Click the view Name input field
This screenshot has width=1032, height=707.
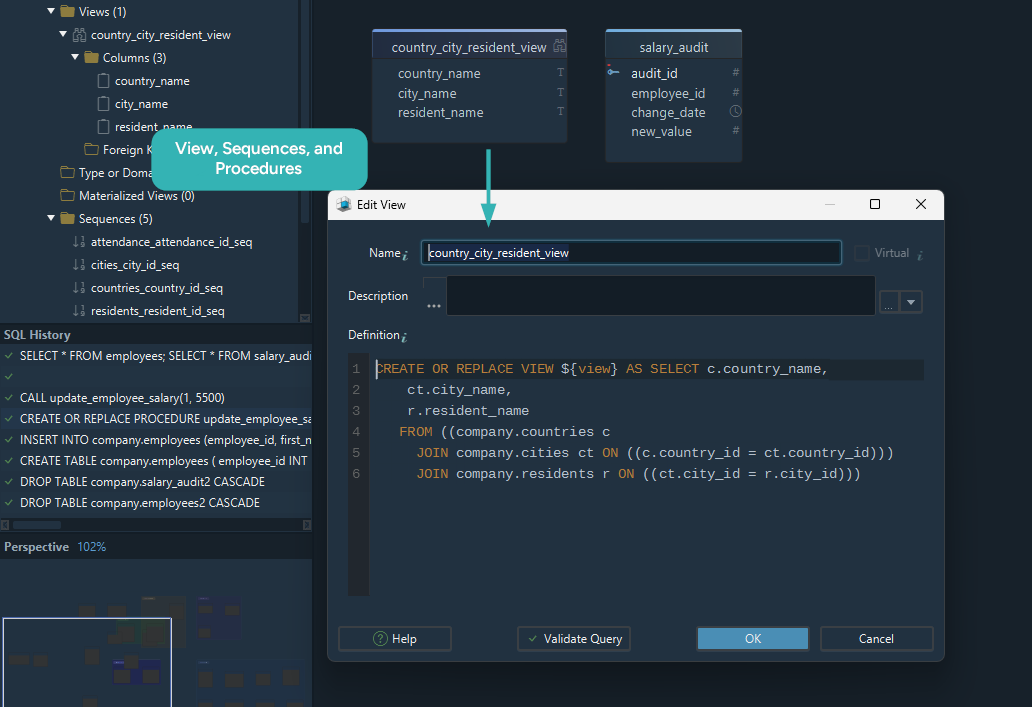point(631,253)
